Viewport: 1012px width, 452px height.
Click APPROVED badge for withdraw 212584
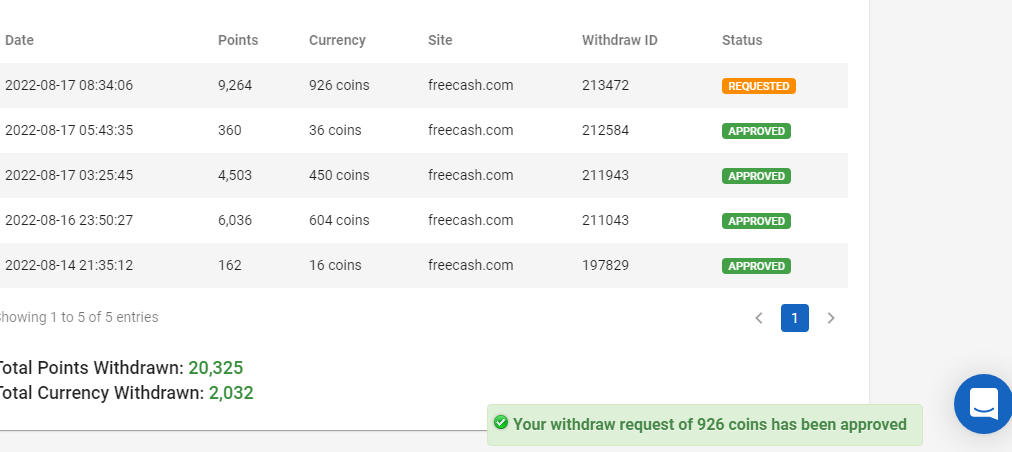pos(756,131)
